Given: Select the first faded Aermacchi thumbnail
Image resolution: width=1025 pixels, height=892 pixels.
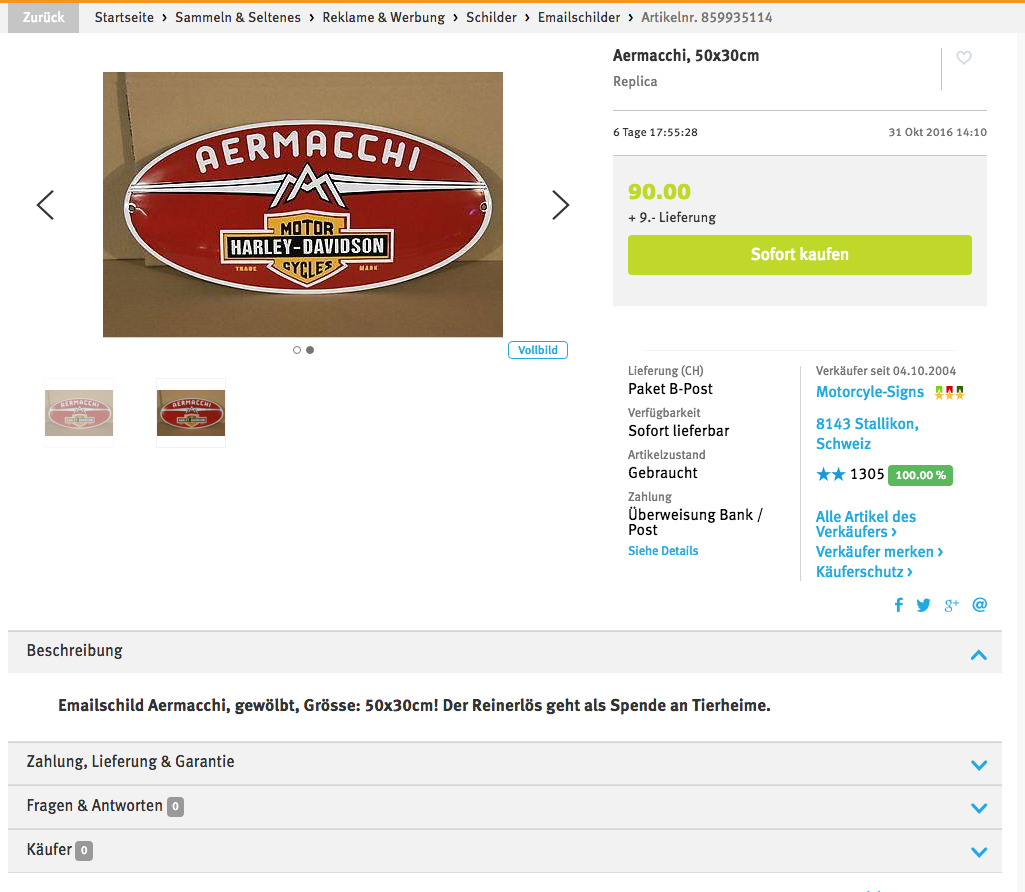Looking at the screenshot, I should [79, 413].
